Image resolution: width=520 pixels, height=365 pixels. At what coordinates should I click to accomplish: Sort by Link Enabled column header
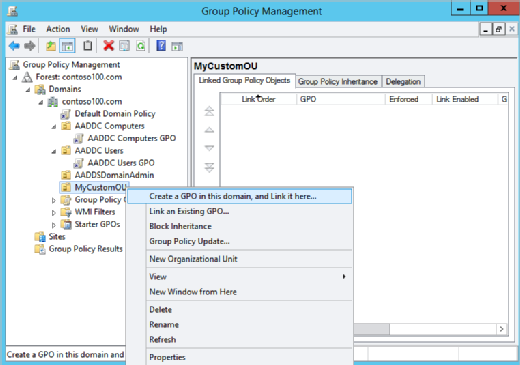click(465, 99)
